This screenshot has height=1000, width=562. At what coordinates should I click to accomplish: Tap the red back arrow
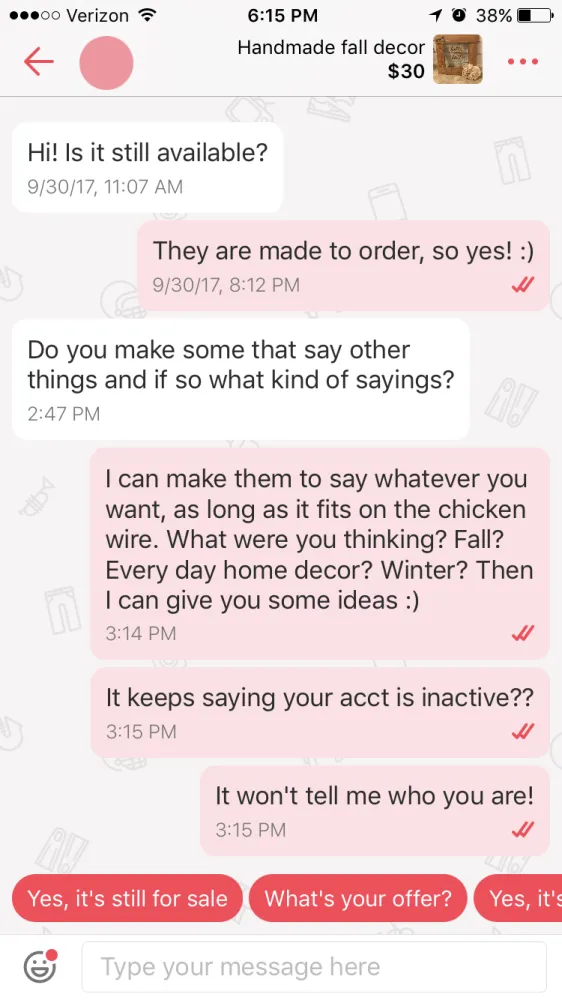38,62
